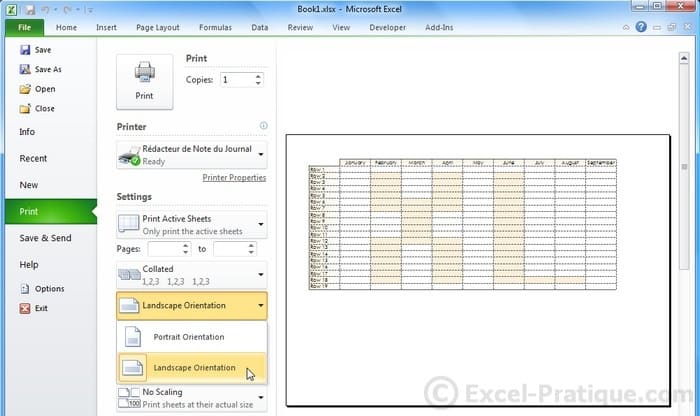Screen dimensions: 700x416
Task: Click the Portrait Orientation page icon
Action: (133, 337)
